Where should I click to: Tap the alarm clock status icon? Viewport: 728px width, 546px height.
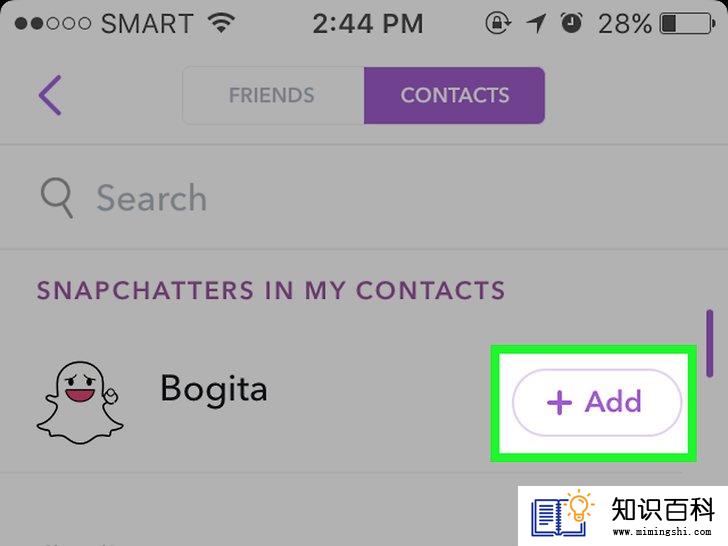pos(571,23)
